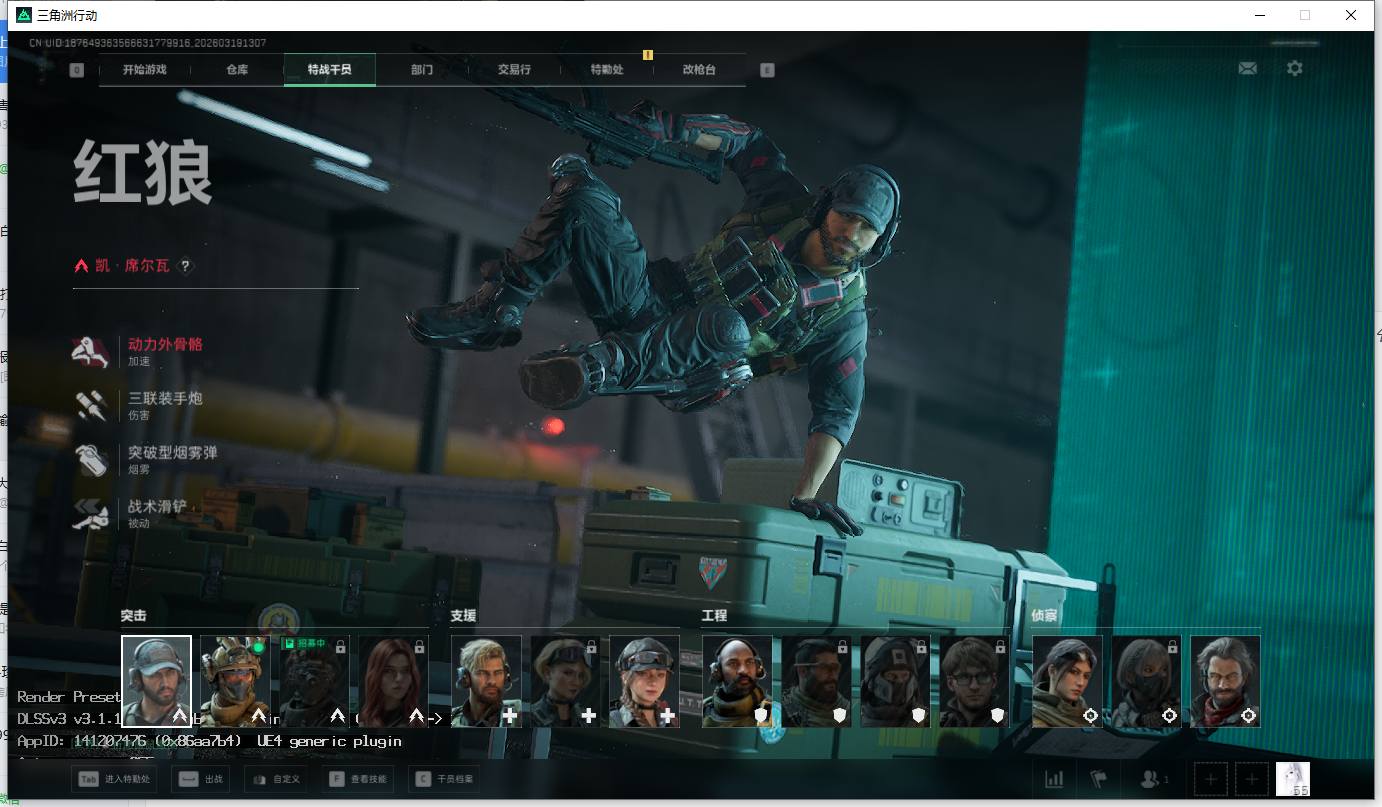Image resolution: width=1382 pixels, height=807 pixels.
Task: Select the red-haired operator under 突击
Action: (393, 681)
